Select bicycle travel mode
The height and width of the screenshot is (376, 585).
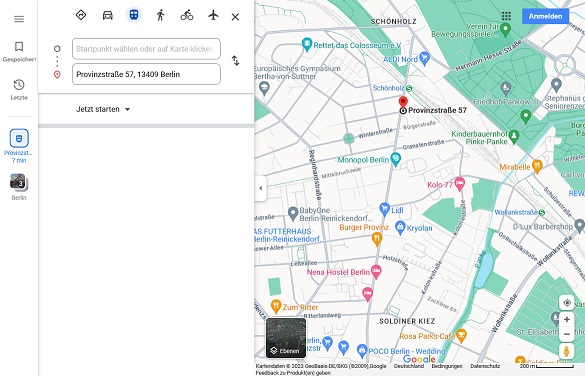tap(187, 15)
